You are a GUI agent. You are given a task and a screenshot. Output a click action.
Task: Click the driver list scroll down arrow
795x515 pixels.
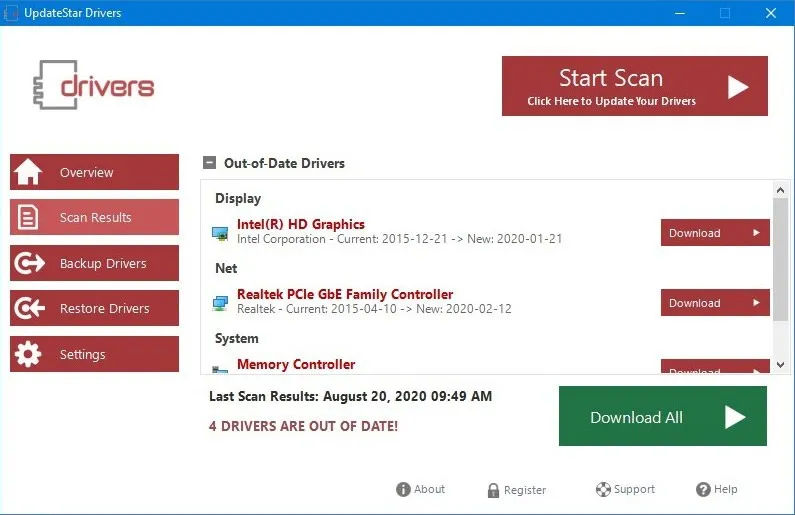780,364
